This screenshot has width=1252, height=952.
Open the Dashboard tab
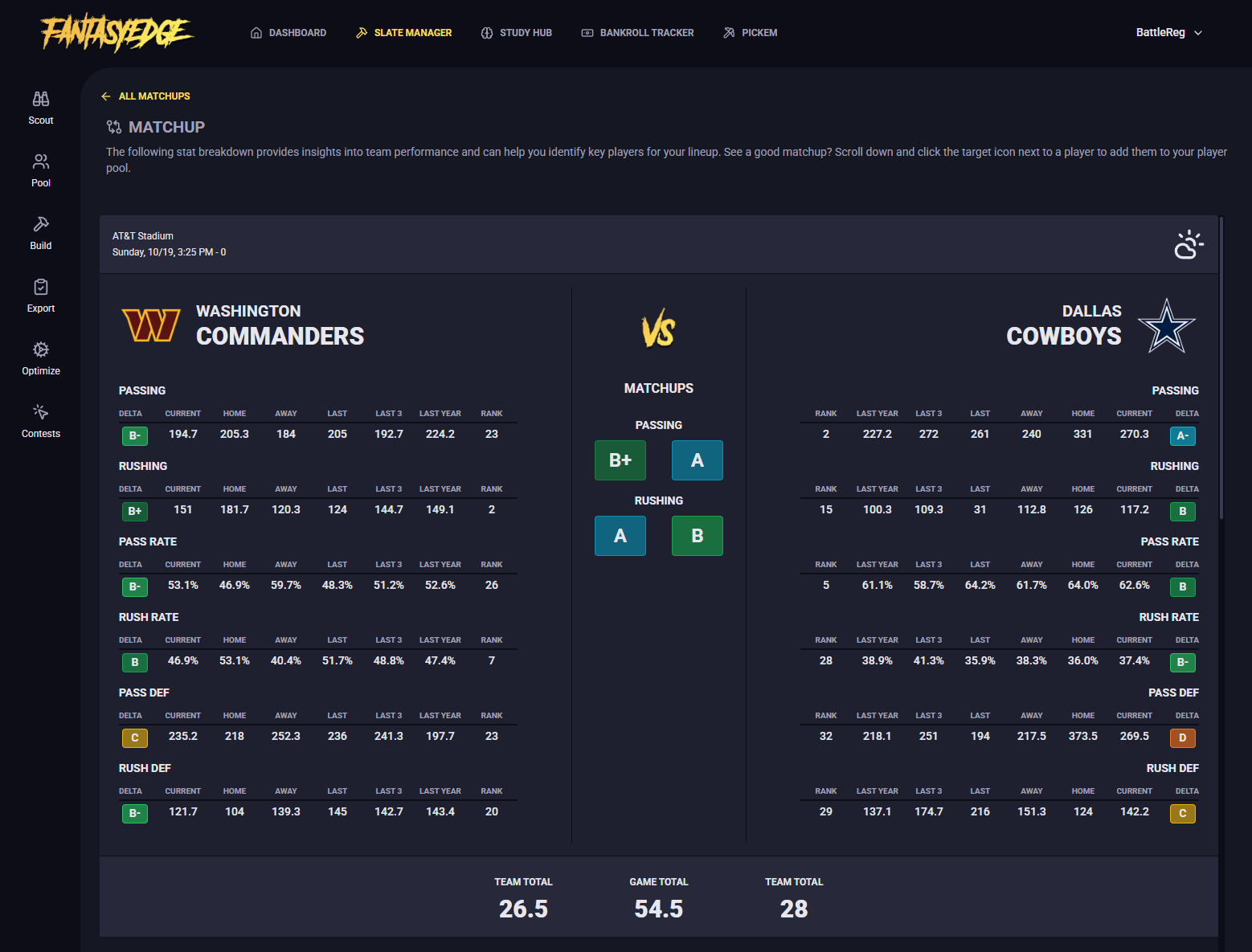point(288,33)
